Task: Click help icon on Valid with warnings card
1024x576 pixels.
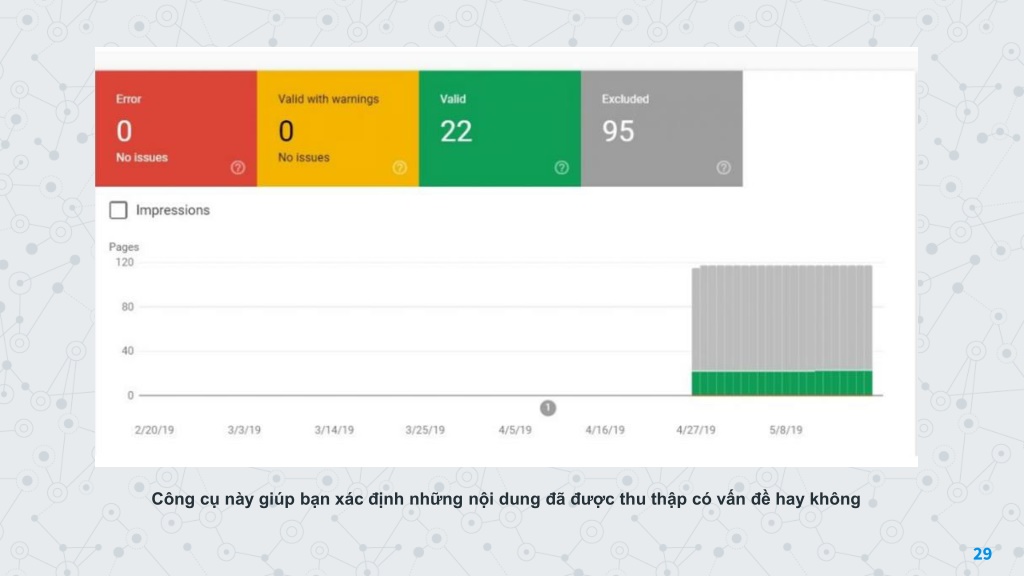Action: coord(400,168)
